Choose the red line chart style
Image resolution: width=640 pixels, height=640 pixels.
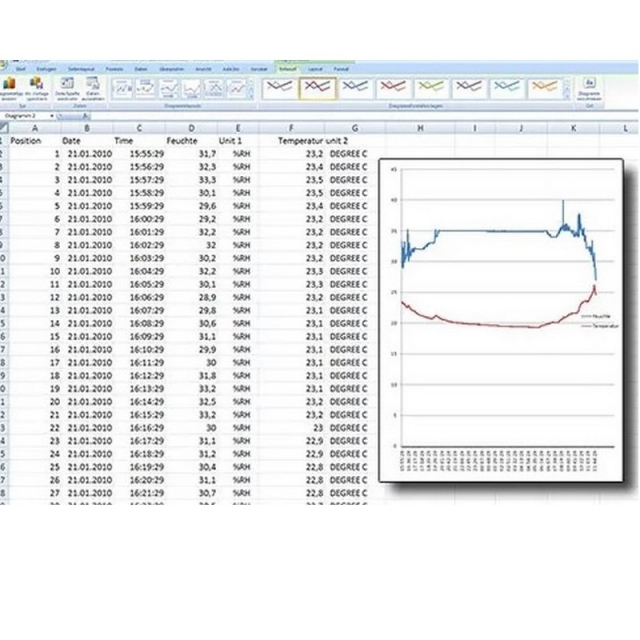point(392,88)
